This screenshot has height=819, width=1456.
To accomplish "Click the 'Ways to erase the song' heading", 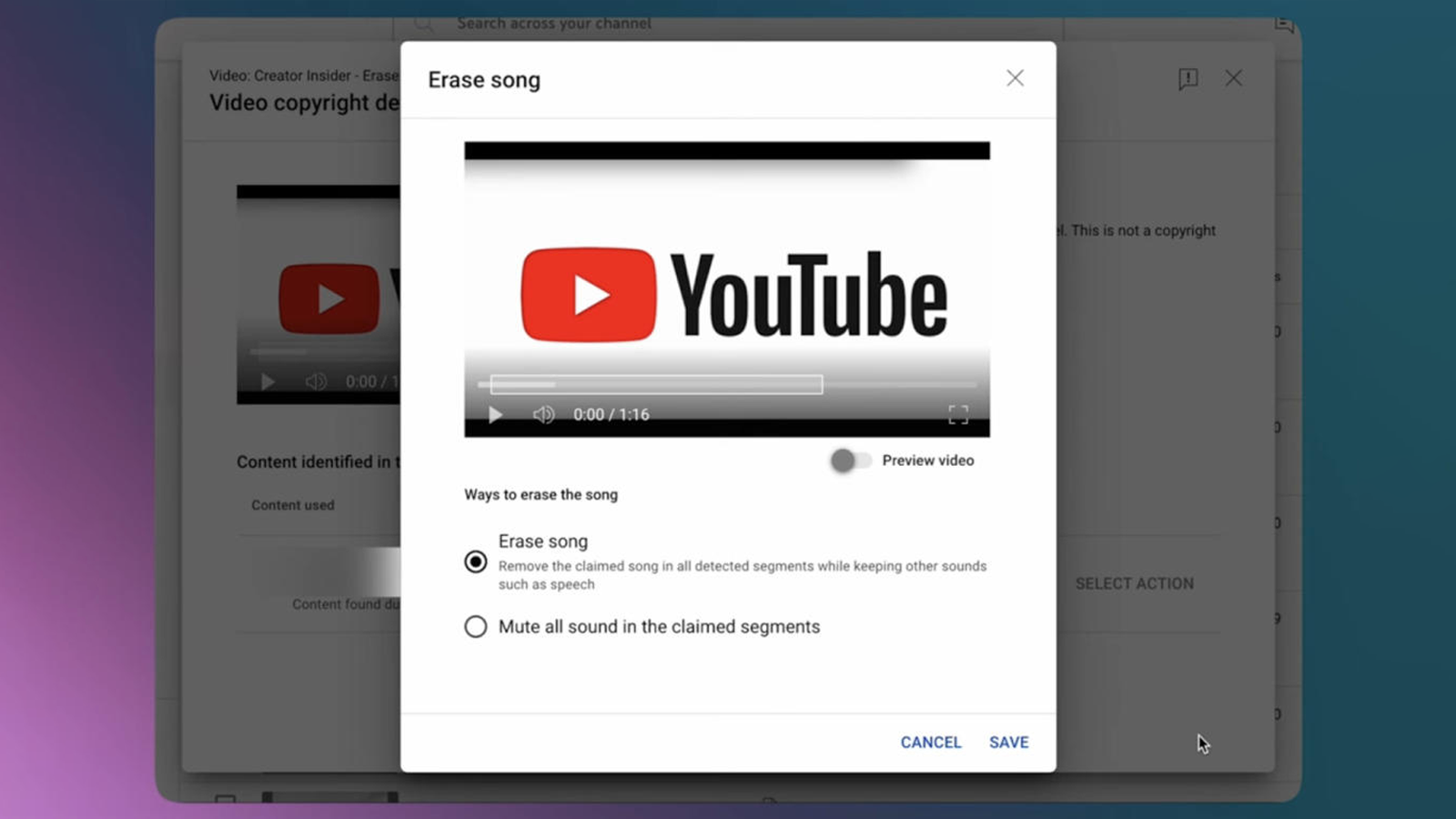I will (541, 494).
